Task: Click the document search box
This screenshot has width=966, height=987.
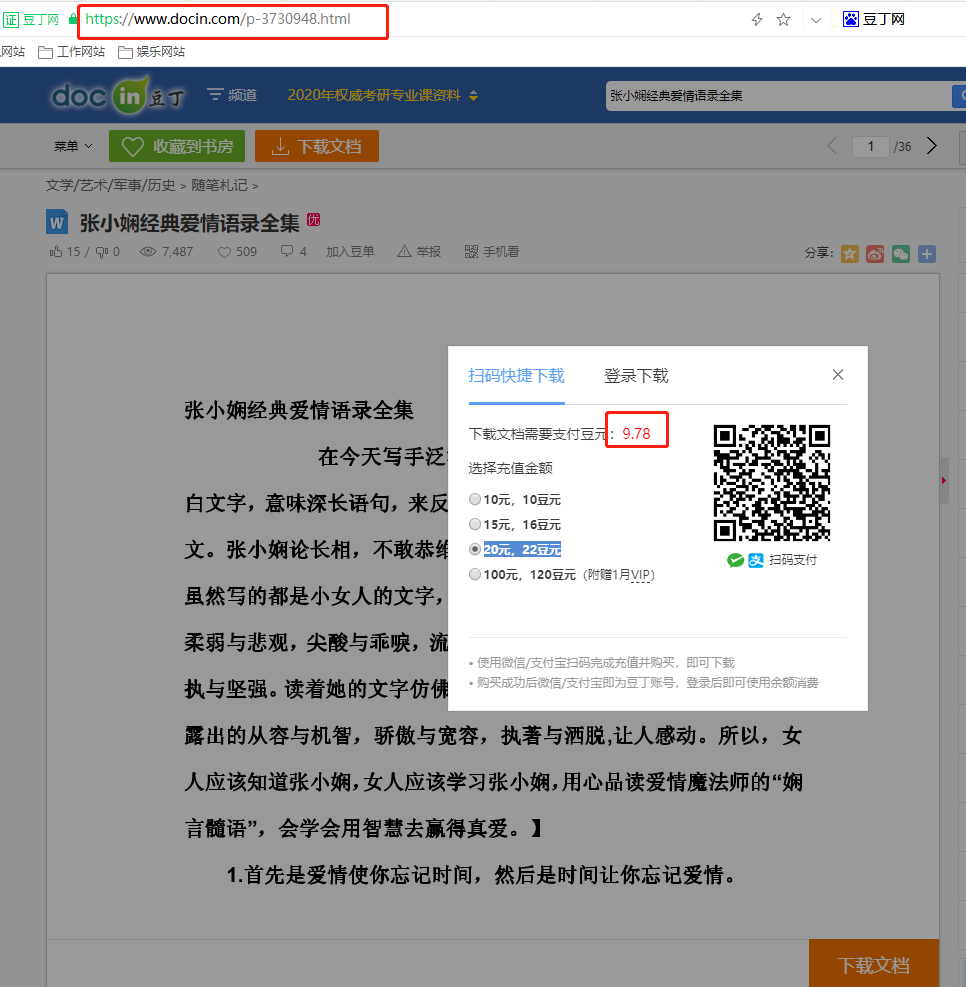Action: click(778, 96)
